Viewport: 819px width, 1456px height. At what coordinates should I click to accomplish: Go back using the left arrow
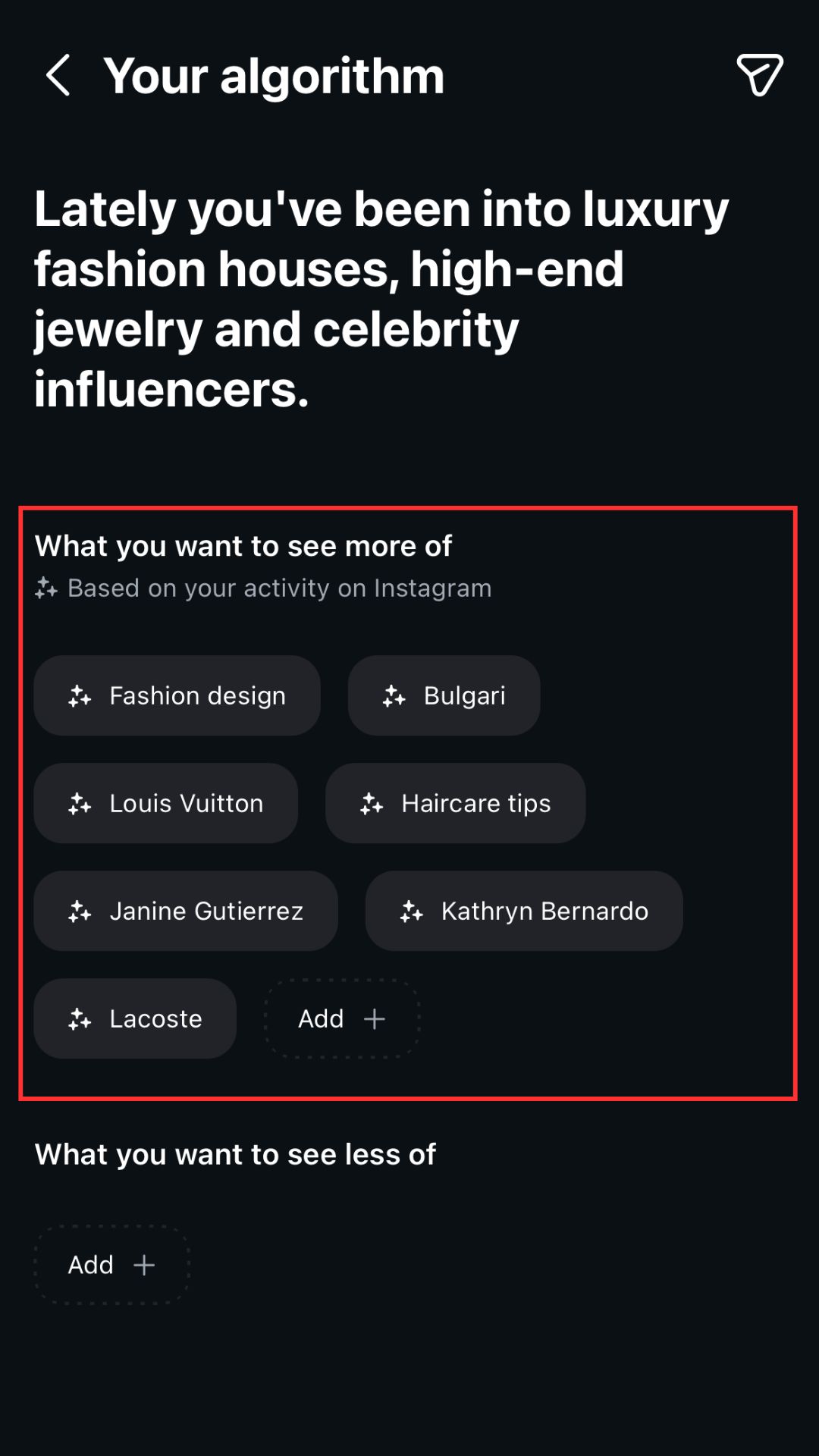pyautogui.click(x=58, y=75)
